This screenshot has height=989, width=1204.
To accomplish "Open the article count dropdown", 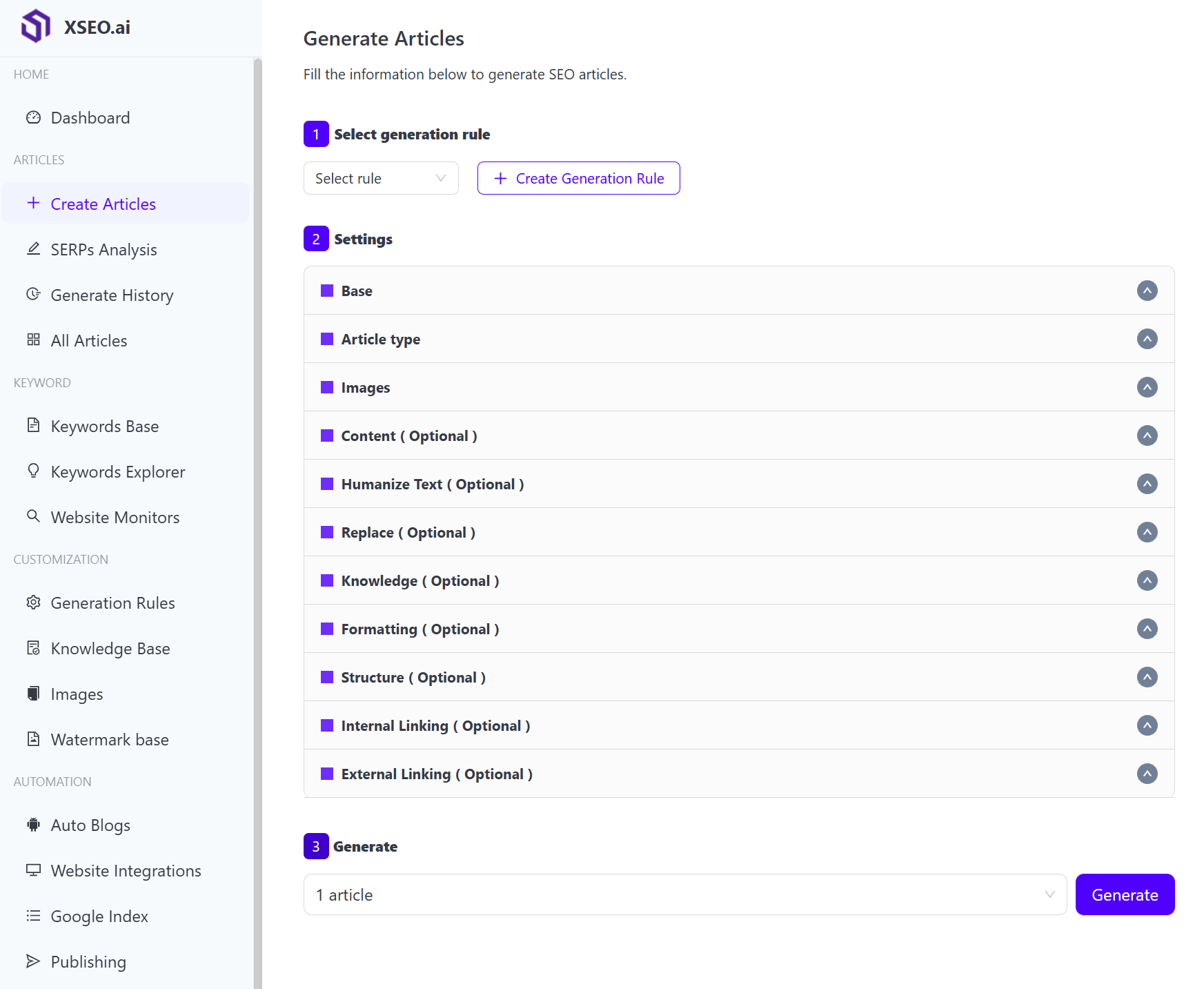I will pos(684,895).
